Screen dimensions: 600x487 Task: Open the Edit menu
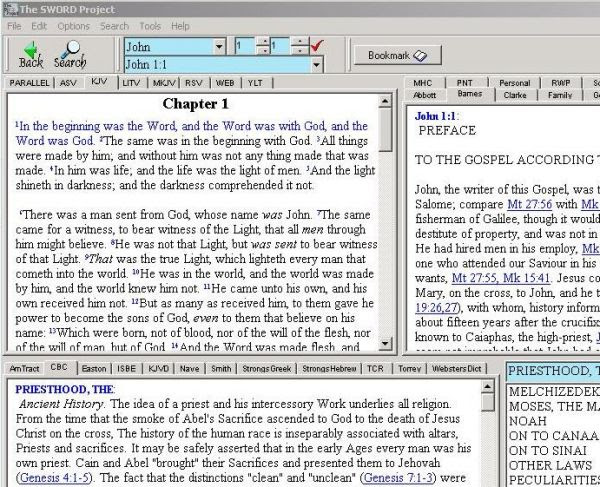click(39, 26)
